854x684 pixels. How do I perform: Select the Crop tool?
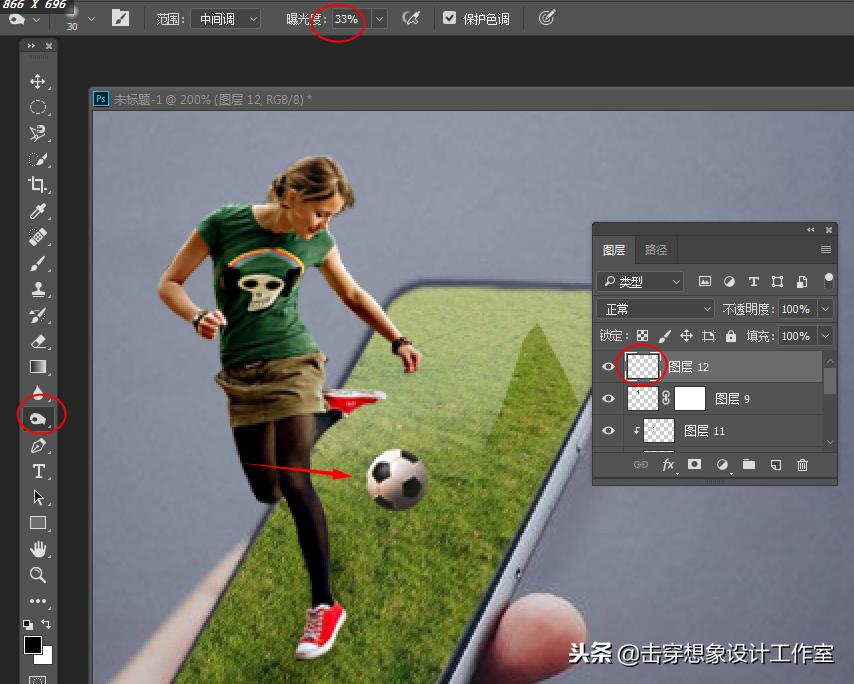38,185
